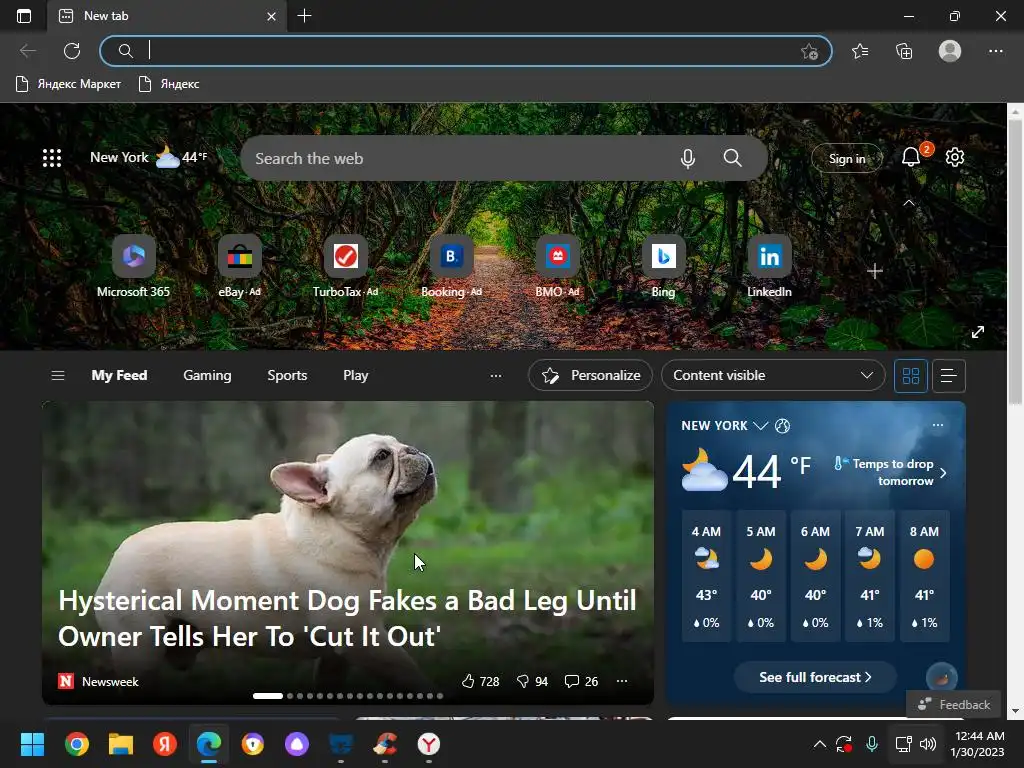Open the tab actions menu icon
This screenshot has width=1024, height=768.
24,16
